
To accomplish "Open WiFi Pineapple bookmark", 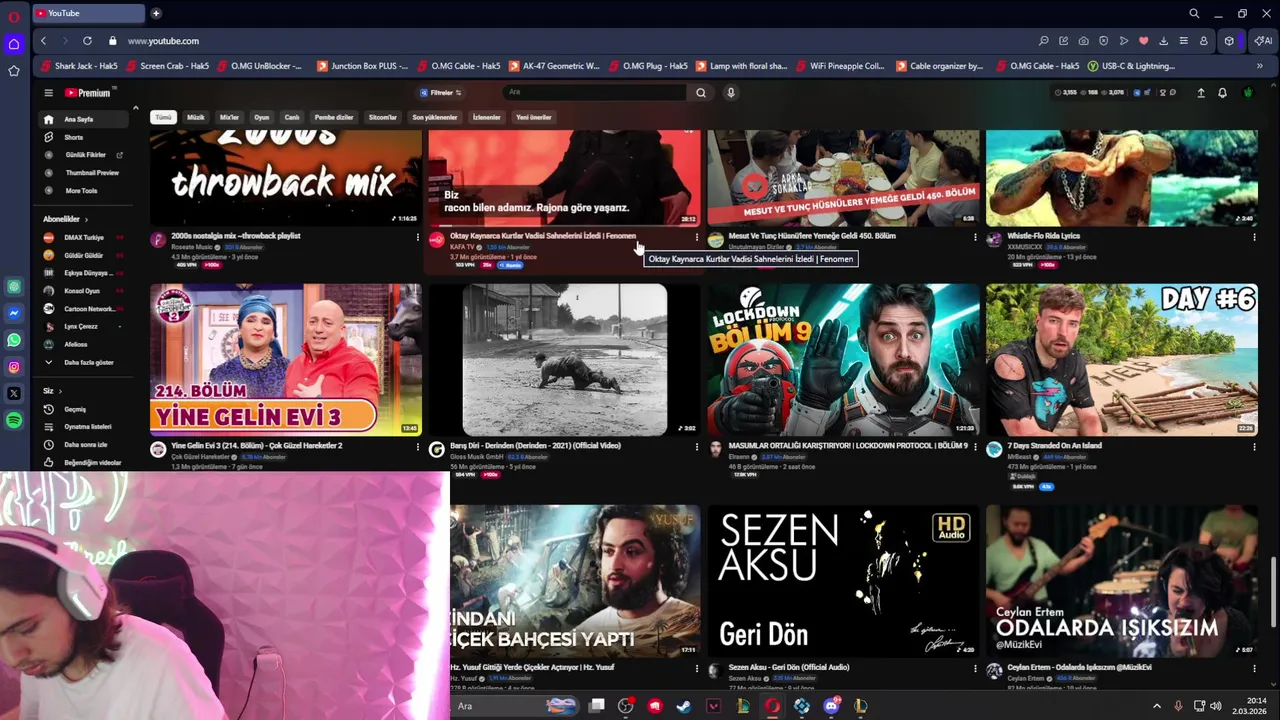I will (838, 66).
